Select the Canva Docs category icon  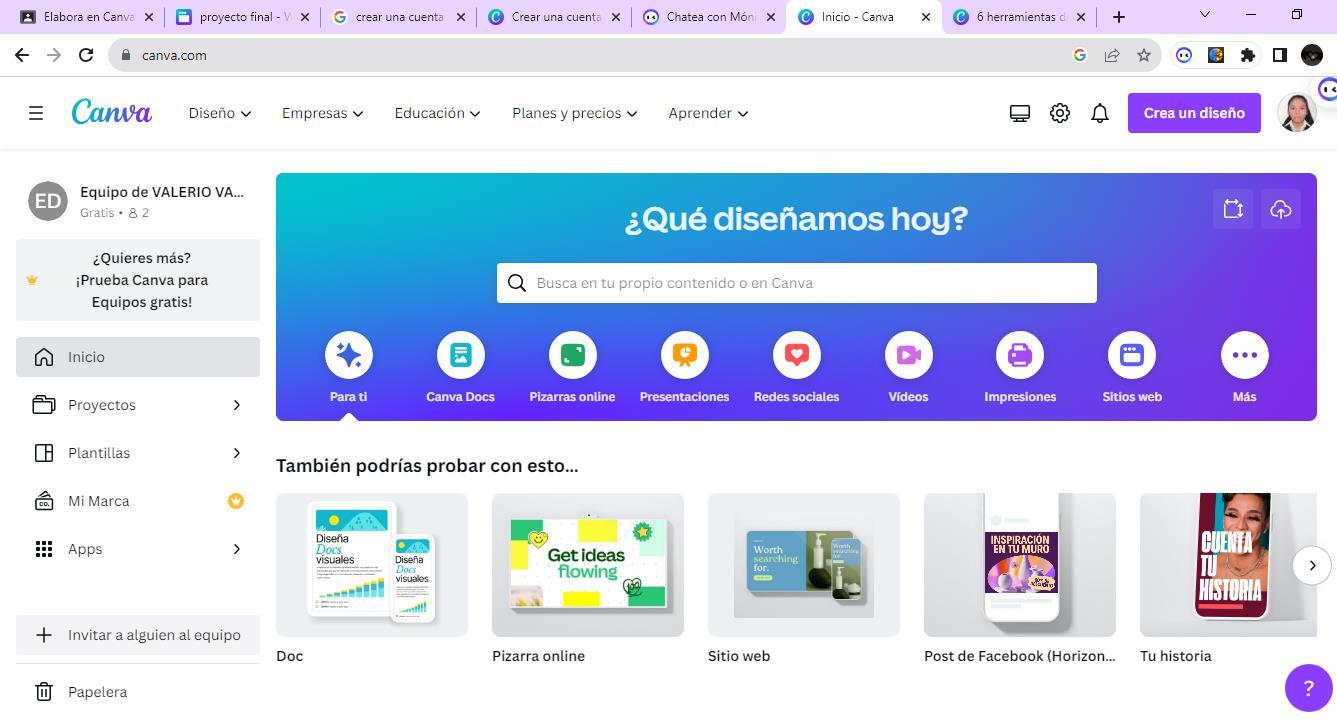click(x=461, y=355)
